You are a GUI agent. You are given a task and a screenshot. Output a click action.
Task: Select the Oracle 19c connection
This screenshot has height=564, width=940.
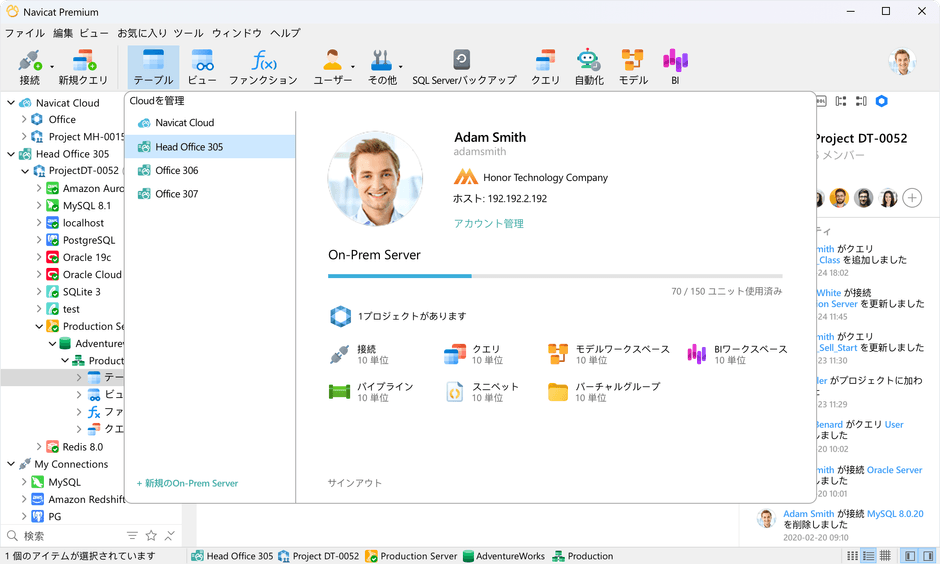(x=87, y=257)
